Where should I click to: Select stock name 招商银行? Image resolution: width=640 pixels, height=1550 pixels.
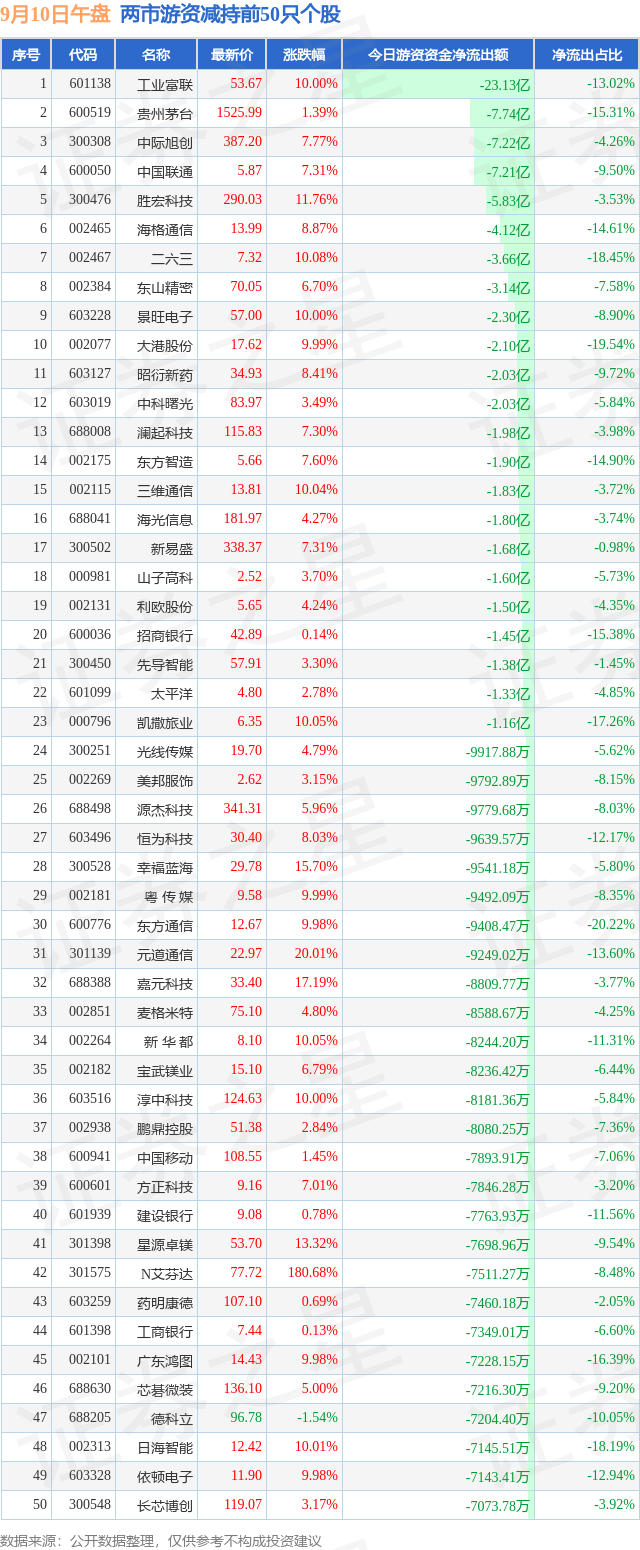tap(165, 635)
